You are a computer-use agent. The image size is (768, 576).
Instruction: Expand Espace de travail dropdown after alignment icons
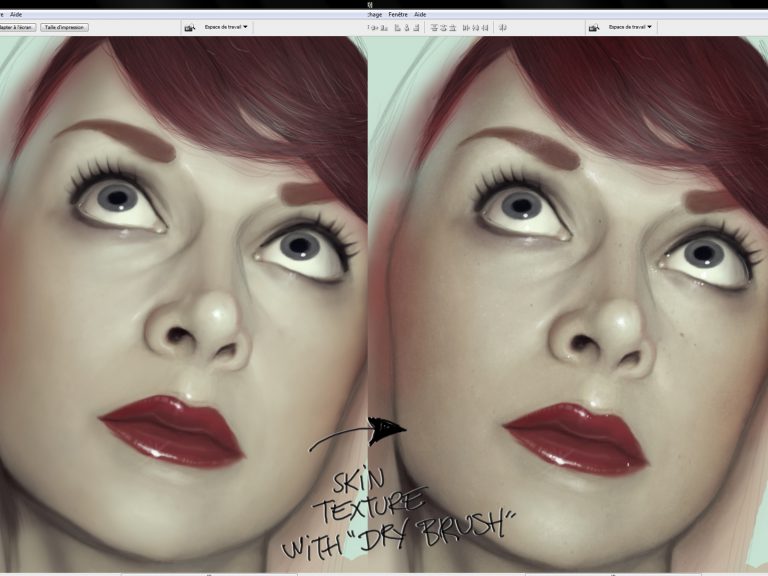tap(632, 27)
